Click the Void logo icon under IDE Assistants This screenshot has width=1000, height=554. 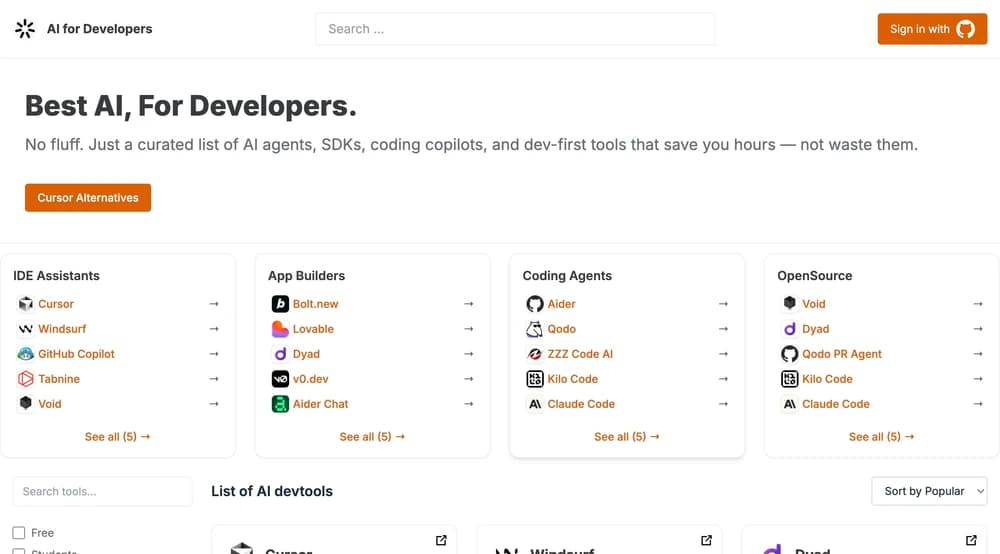click(26, 404)
